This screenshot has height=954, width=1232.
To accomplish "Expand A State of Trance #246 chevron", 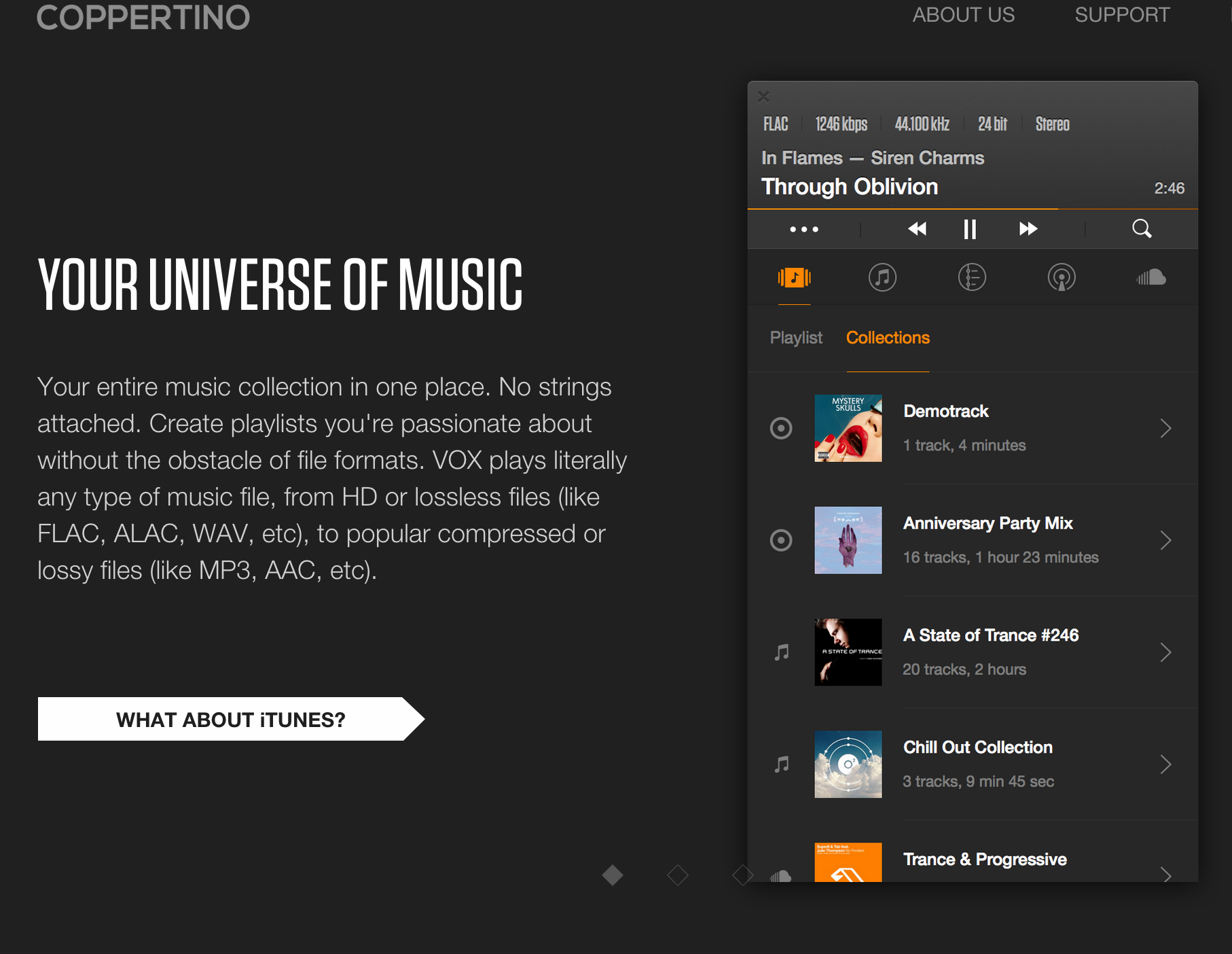I will [x=1166, y=652].
